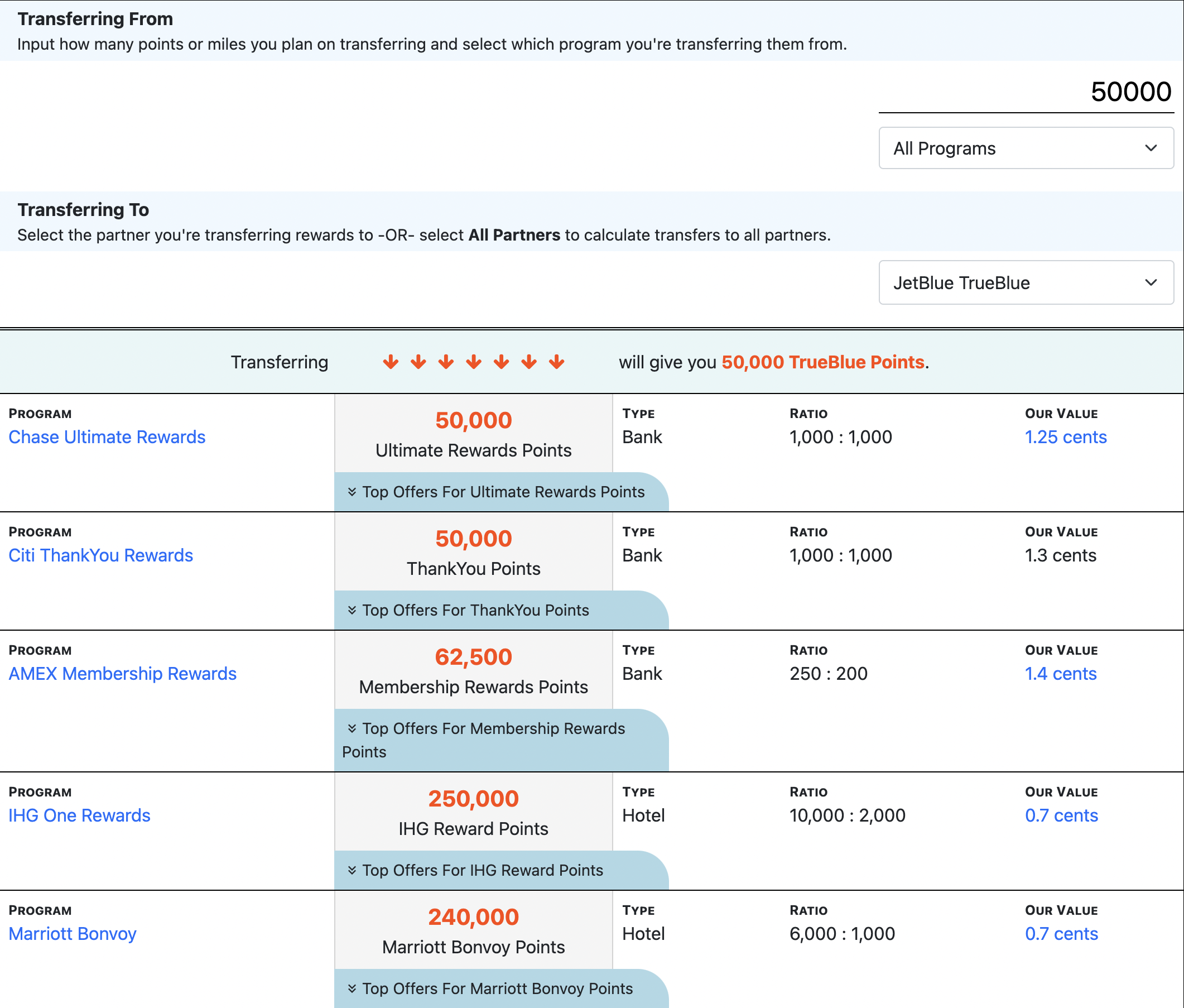Click the chevron arrow in JetBlue TrueBlue dropdown
The image size is (1184, 1008).
(1151, 283)
